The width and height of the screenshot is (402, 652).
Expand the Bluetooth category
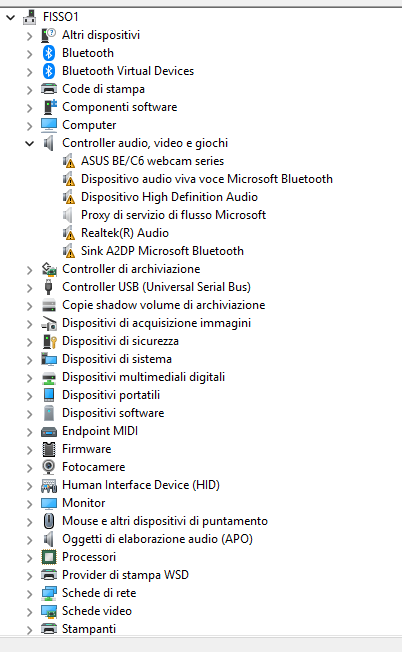pyautogui.click(x=30, y=54)
